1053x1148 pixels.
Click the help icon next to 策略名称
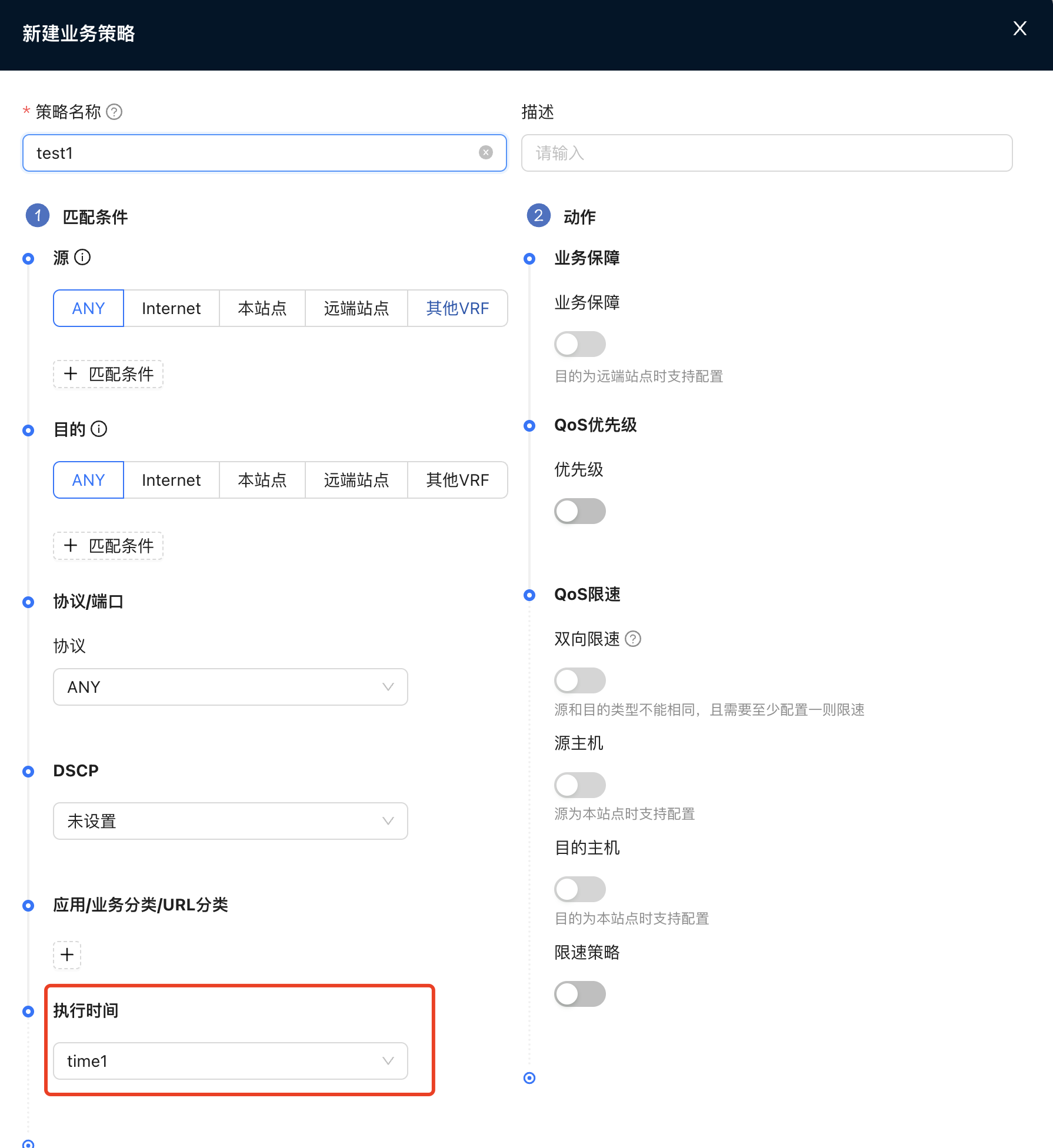tap(114, 112)
